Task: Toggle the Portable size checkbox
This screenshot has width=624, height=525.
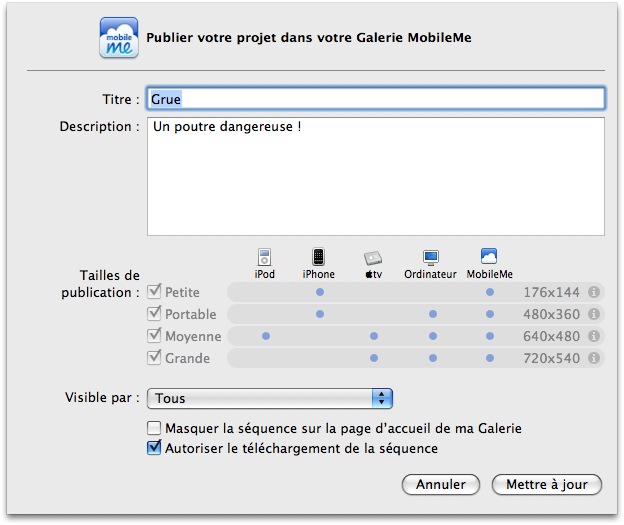Action: tap(154, 313)
